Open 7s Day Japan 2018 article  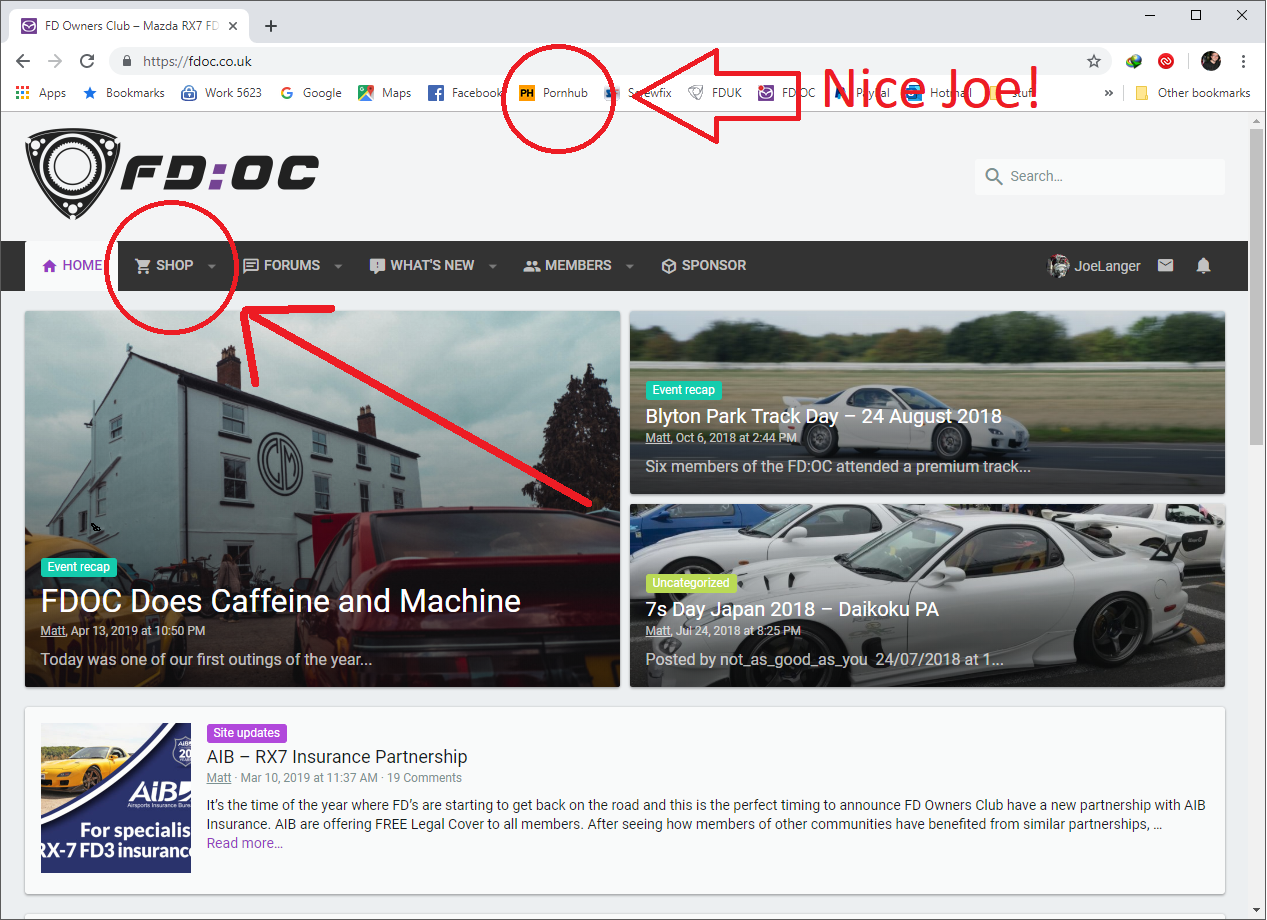click(x=792, y=609)
